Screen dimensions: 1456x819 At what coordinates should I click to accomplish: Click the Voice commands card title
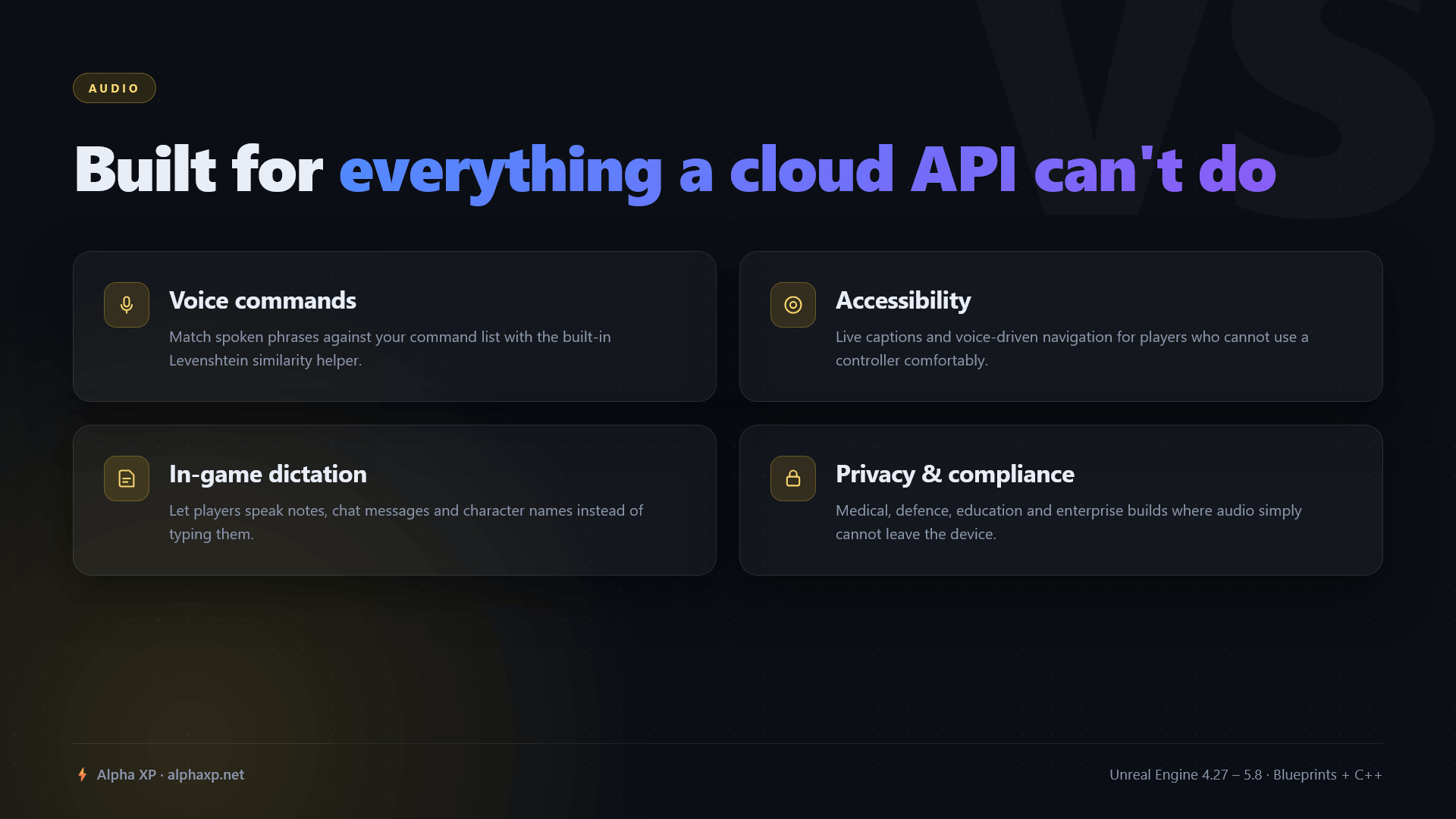(262, 300)
